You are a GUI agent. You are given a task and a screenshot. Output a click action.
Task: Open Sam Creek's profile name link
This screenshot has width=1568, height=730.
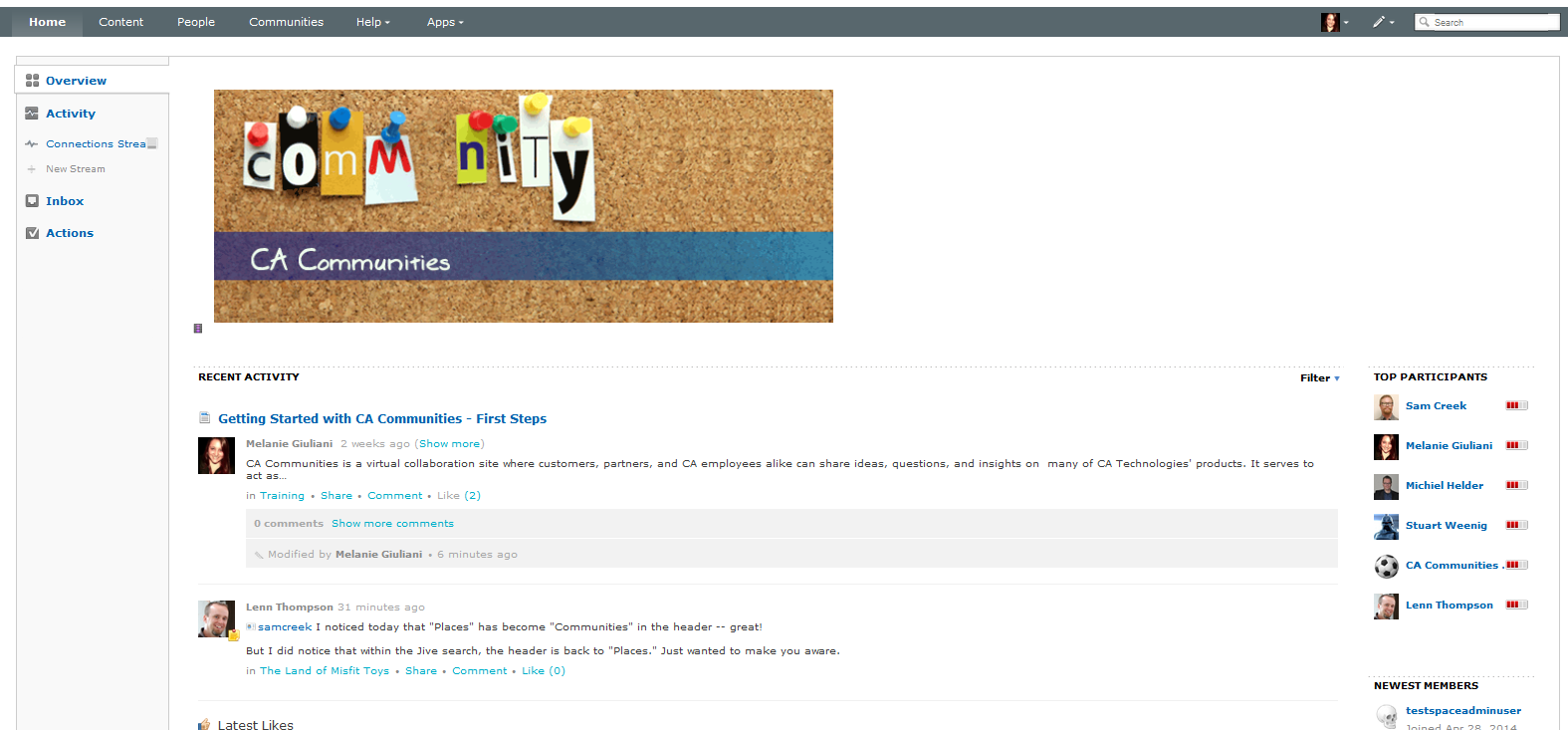(x=1436, y=406)
